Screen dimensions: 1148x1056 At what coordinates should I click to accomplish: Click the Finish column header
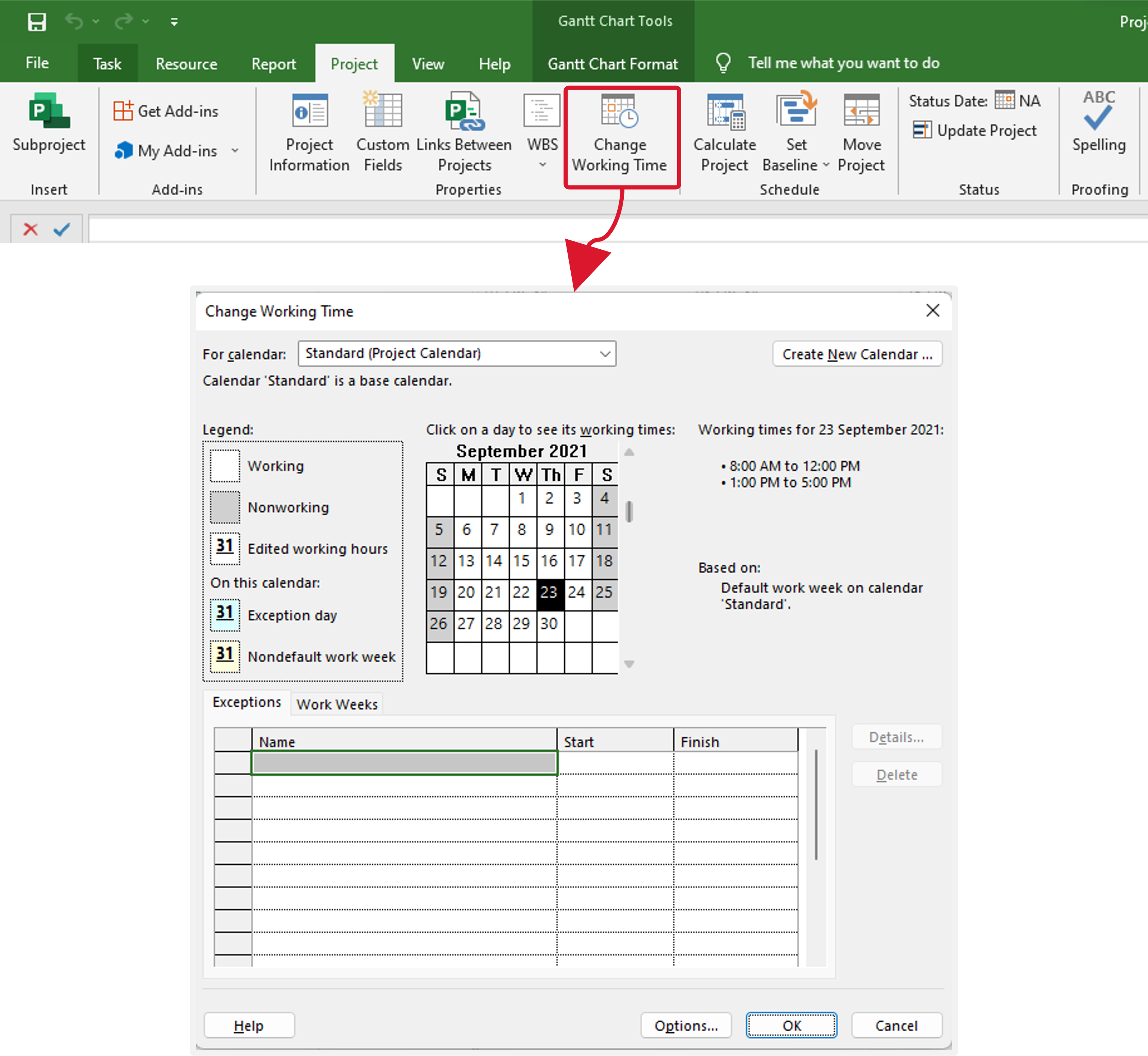[x=736, y=741]
